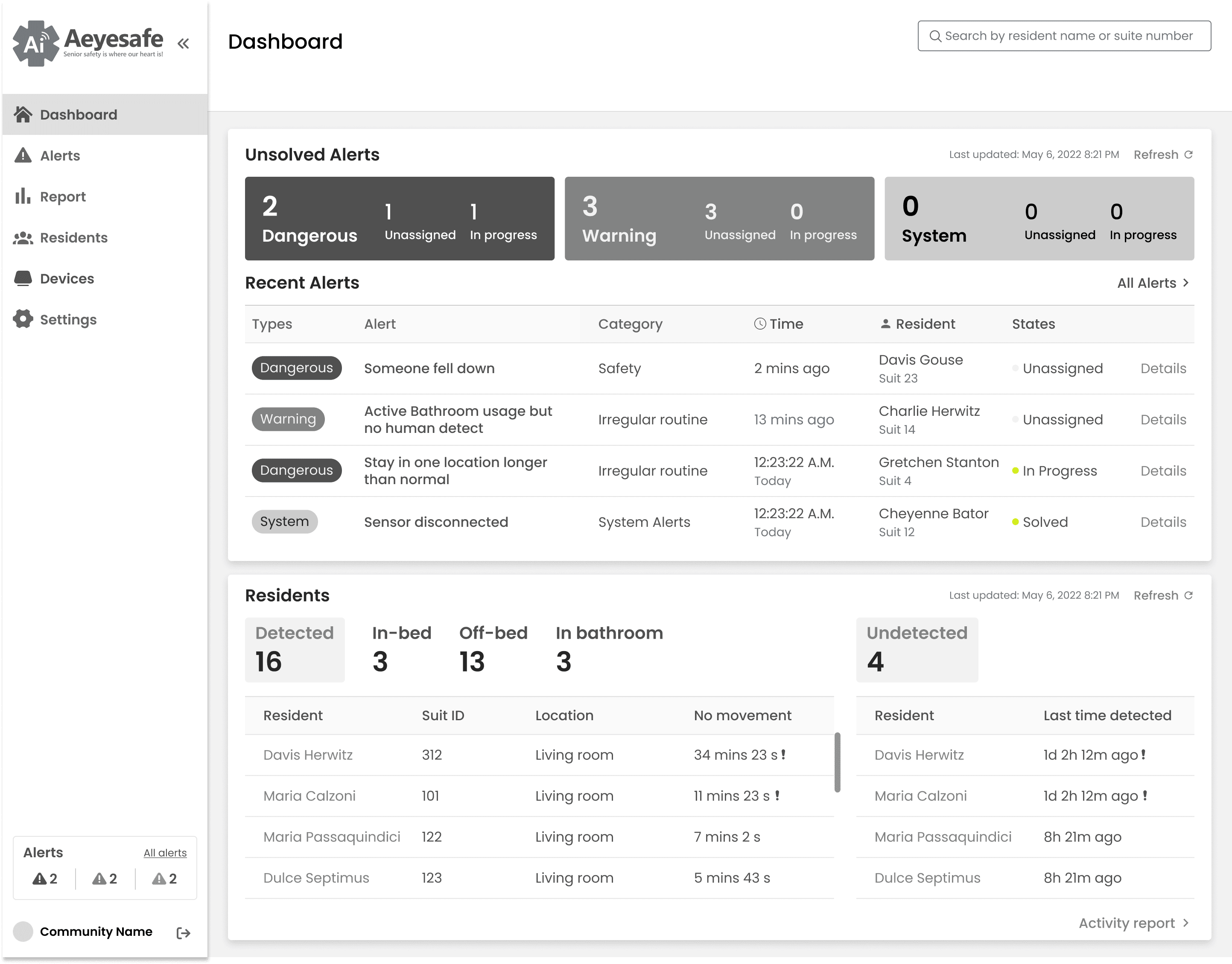Click the Report bar chart icon
Viewport: 1232px width, 964px height.
pyautogui.click(x=23, y=196)
